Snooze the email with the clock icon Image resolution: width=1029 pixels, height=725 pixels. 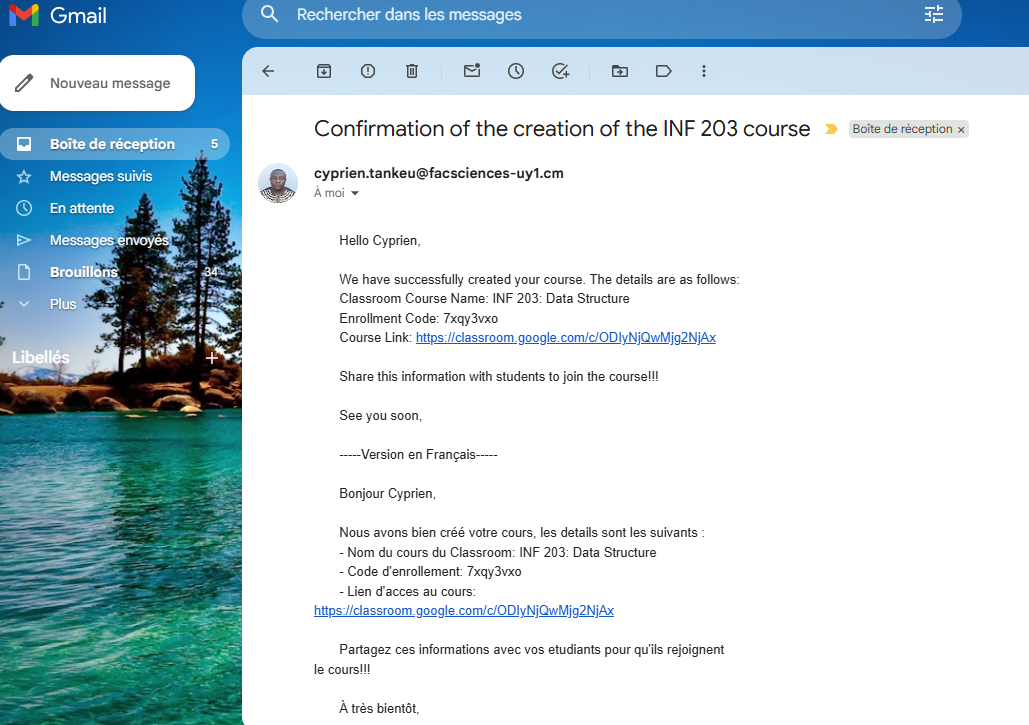(x=516, y=71)
